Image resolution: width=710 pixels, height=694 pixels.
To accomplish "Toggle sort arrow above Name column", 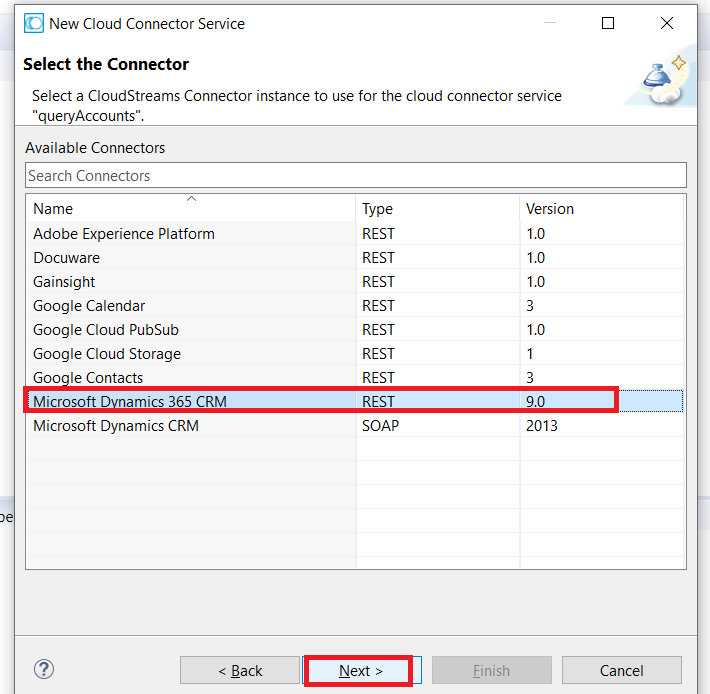I will click(x=192, y=199).
